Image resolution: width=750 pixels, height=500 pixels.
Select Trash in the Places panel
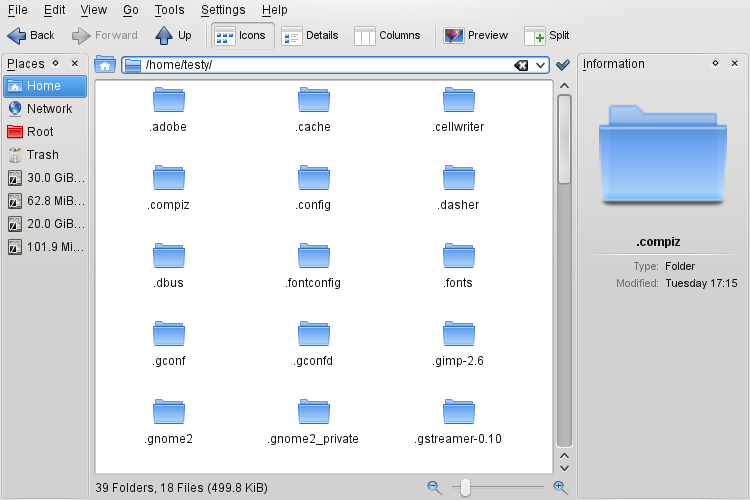pyautogui.click(x=42, y=155)
